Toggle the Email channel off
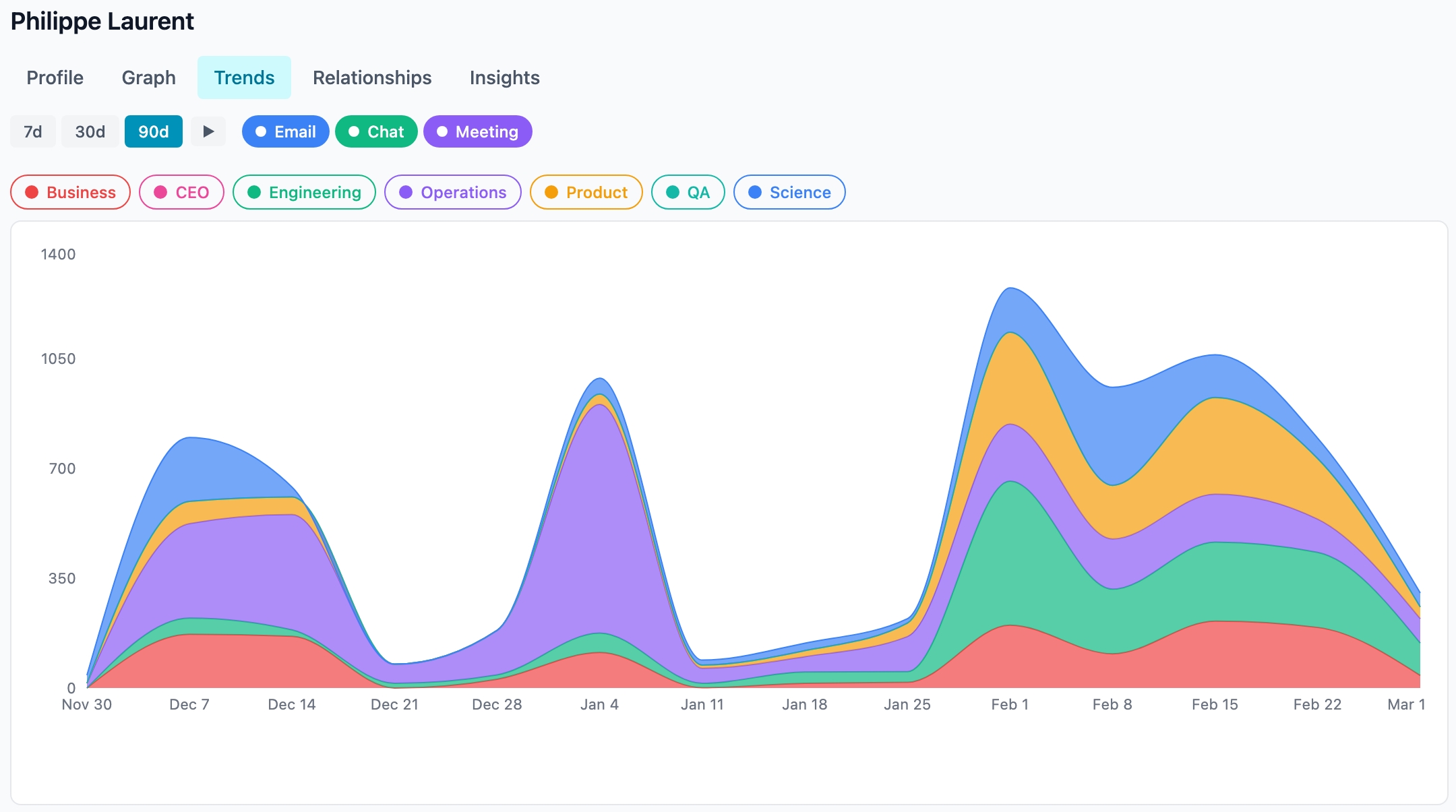1456x812 pixels. (285, 131)
